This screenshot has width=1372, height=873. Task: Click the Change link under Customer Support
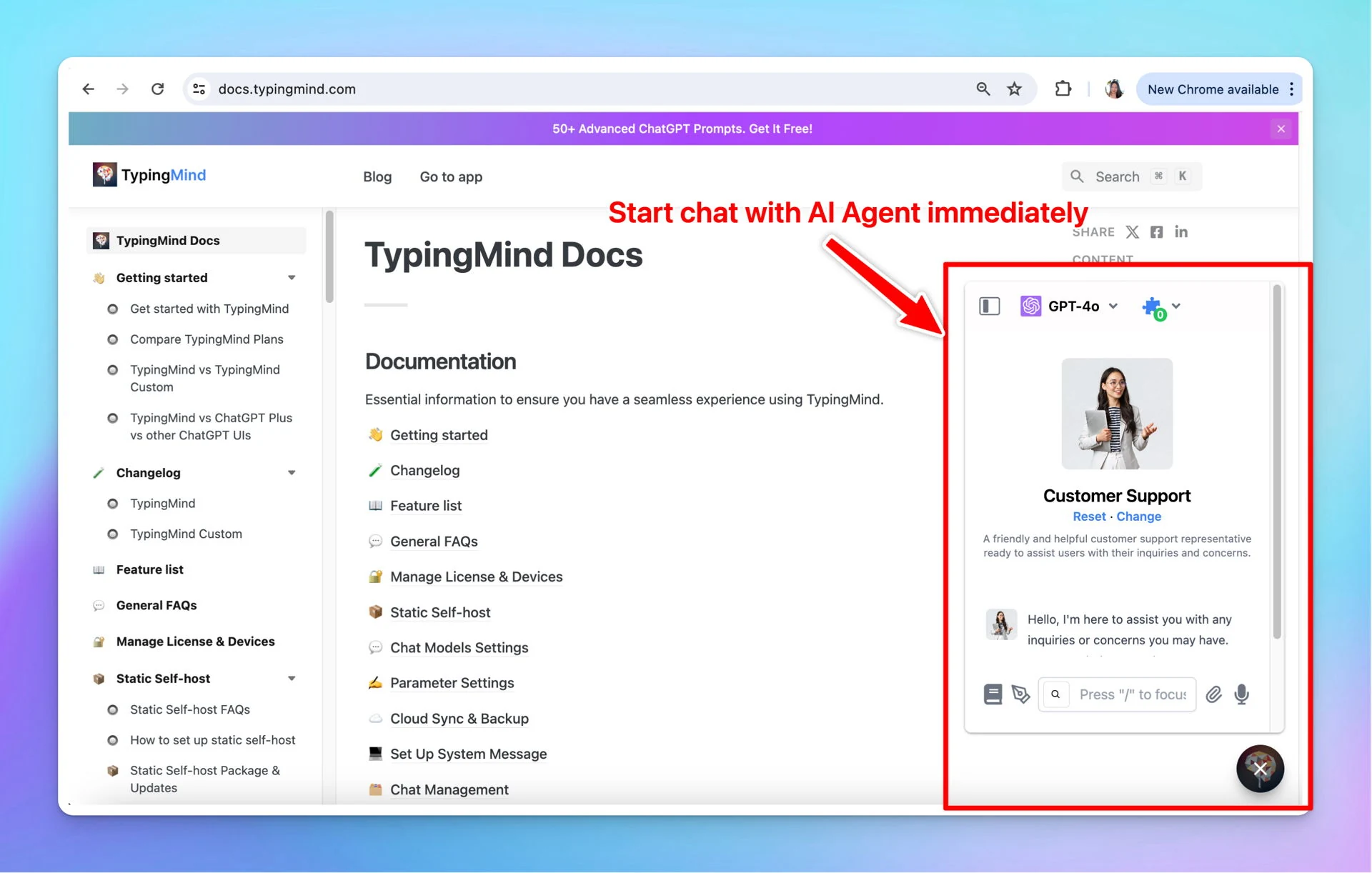pos(1138,517)
